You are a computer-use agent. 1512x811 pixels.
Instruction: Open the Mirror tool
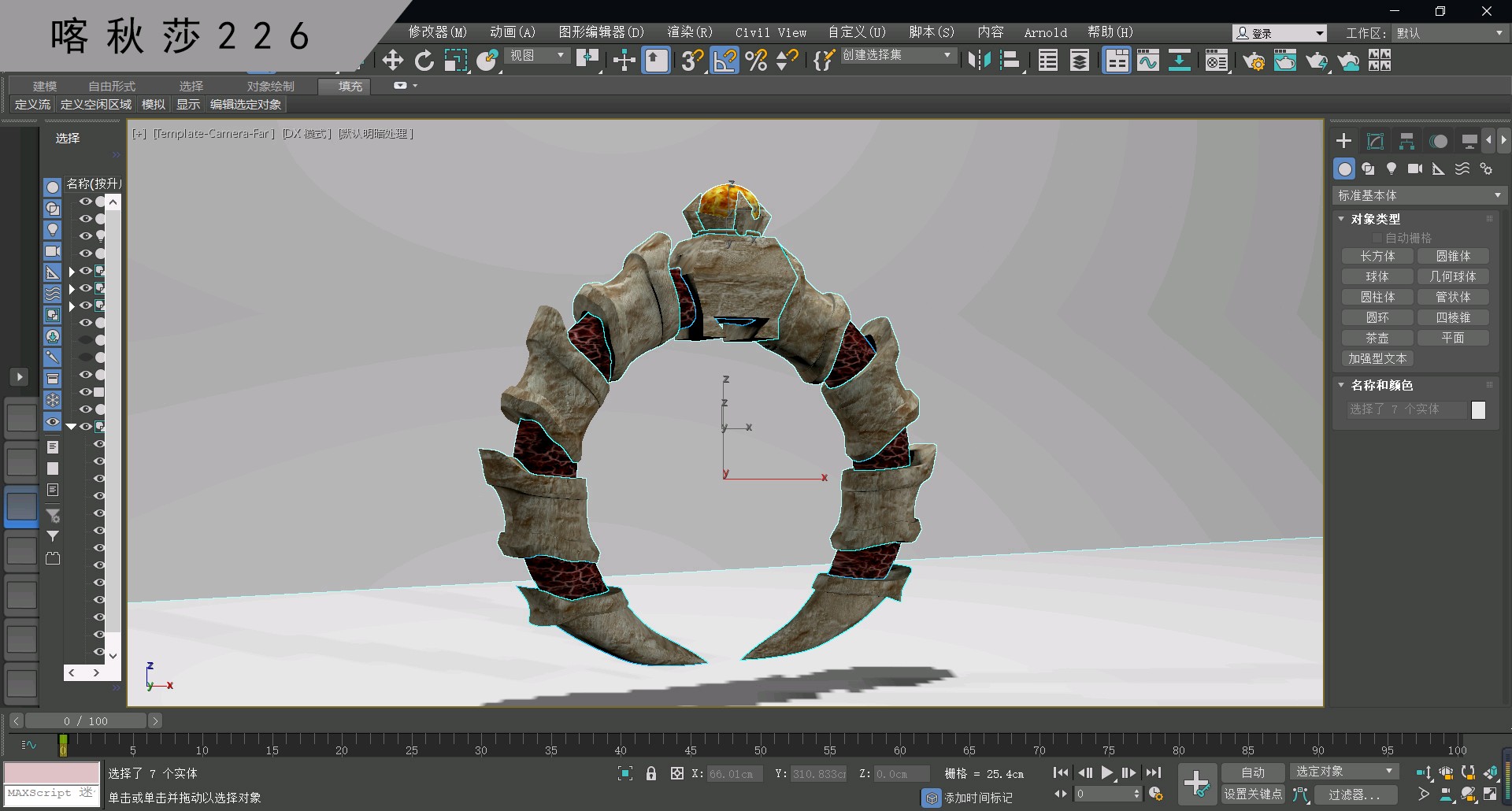pyautogui.click(x=979, y=61)
